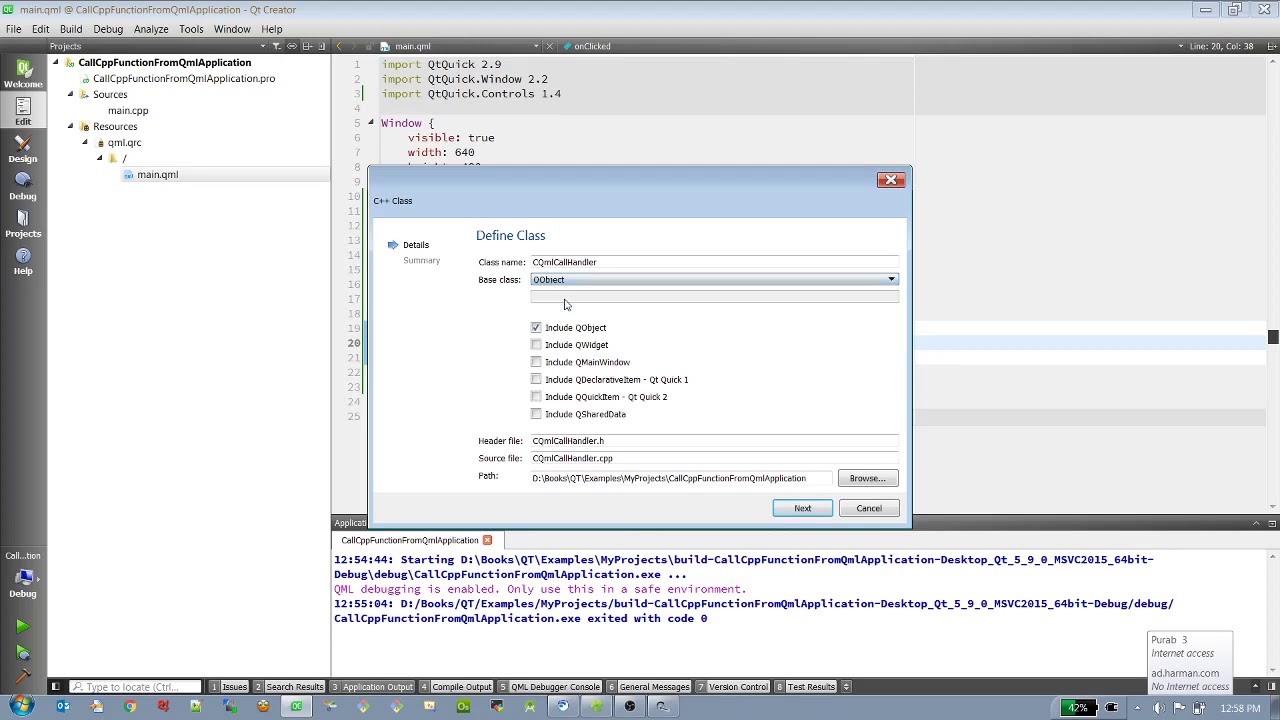Screen dimensions: 1280x720
Task: Collapse the CallCppFunctionFromQmlApplication project node
Action: click(57, 63)
